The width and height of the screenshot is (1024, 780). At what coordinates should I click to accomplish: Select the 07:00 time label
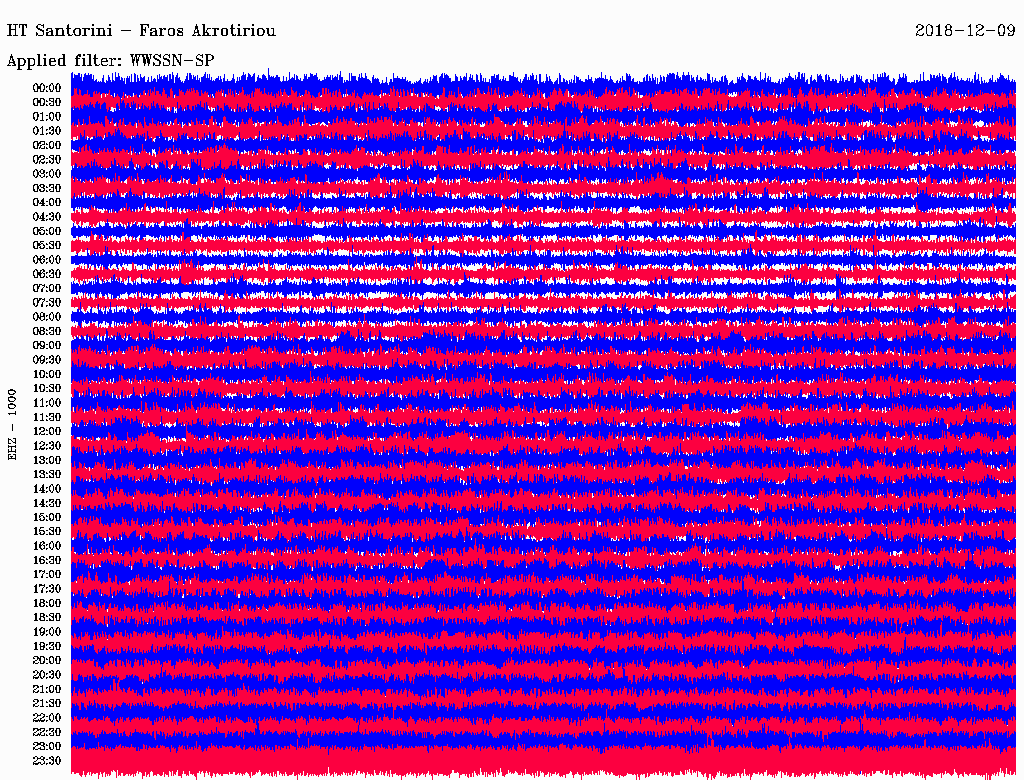(x=47, y=288)
